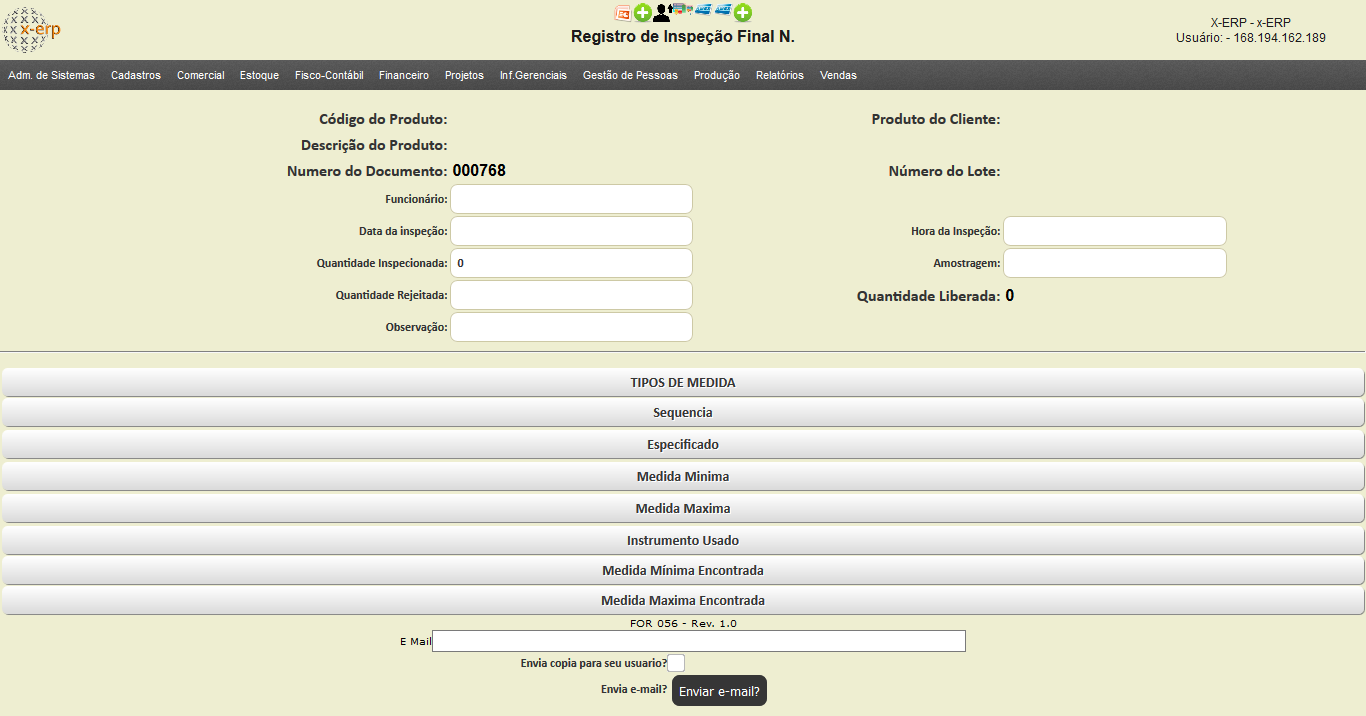Focus the Data da inspeção field
This screenshot has height=716, width=1366.
click(571, 231)
